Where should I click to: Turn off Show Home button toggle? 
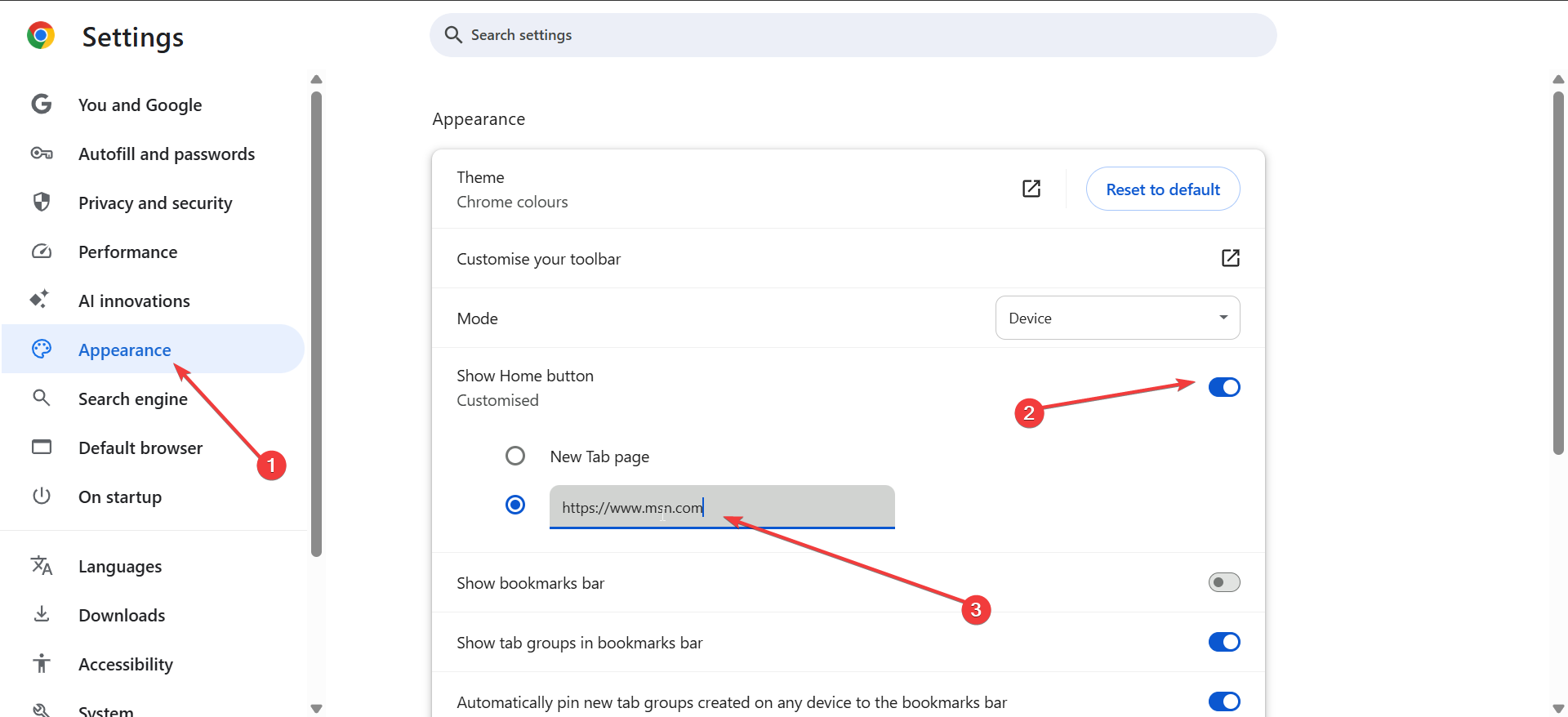click(x=1223, y=387)
